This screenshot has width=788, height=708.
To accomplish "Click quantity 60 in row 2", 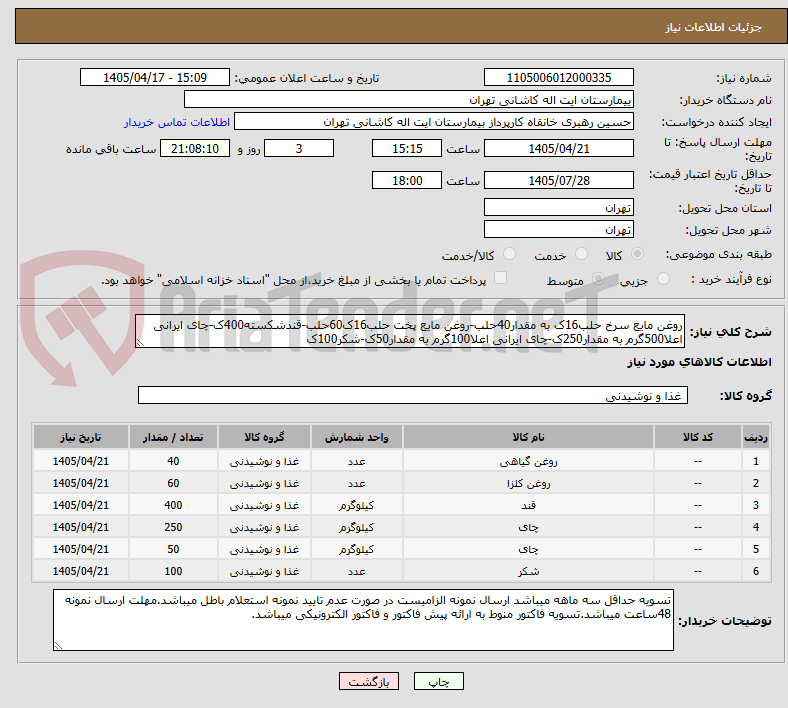I will point(173,483).
